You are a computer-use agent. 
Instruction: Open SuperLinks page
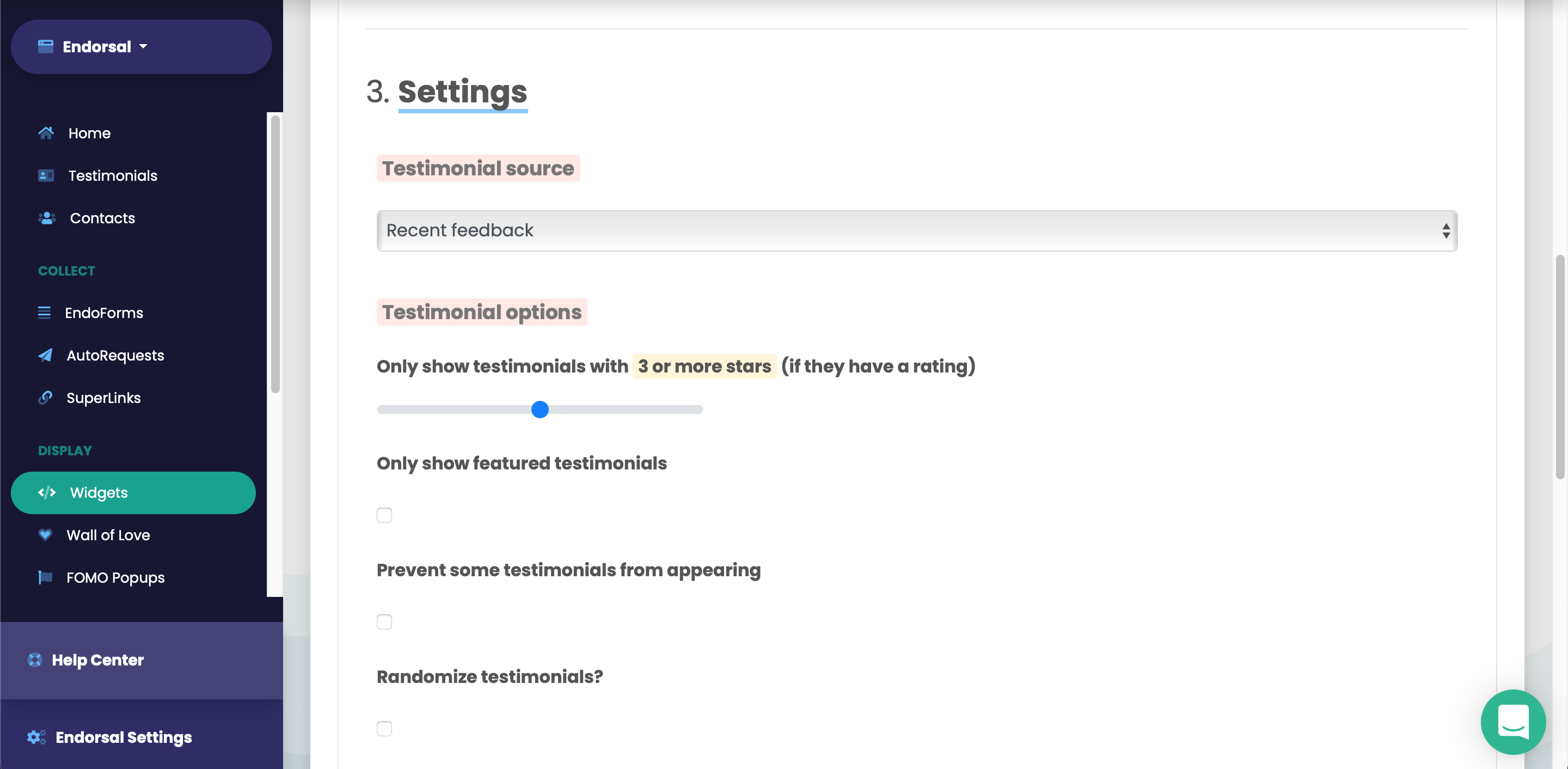pyautogui.click(x=103, y=398)
